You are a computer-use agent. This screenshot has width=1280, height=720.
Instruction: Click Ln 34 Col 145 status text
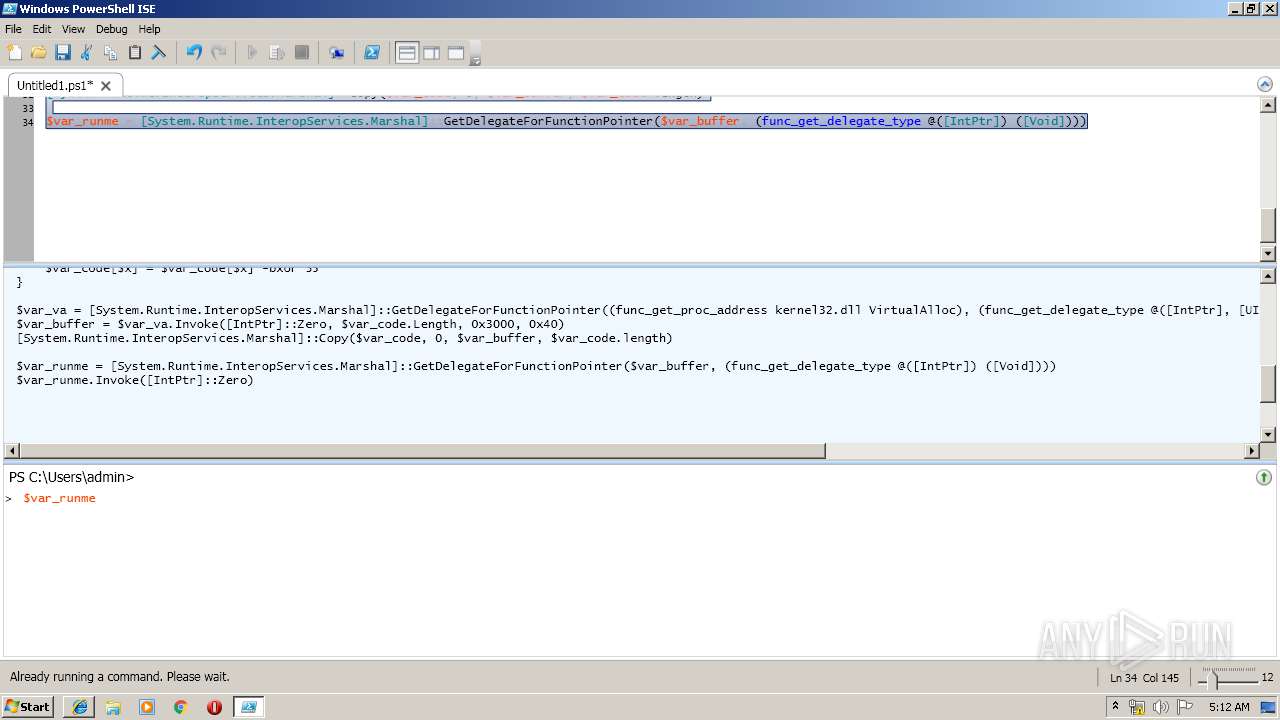pyautogui.click(x=1144, y=677)
